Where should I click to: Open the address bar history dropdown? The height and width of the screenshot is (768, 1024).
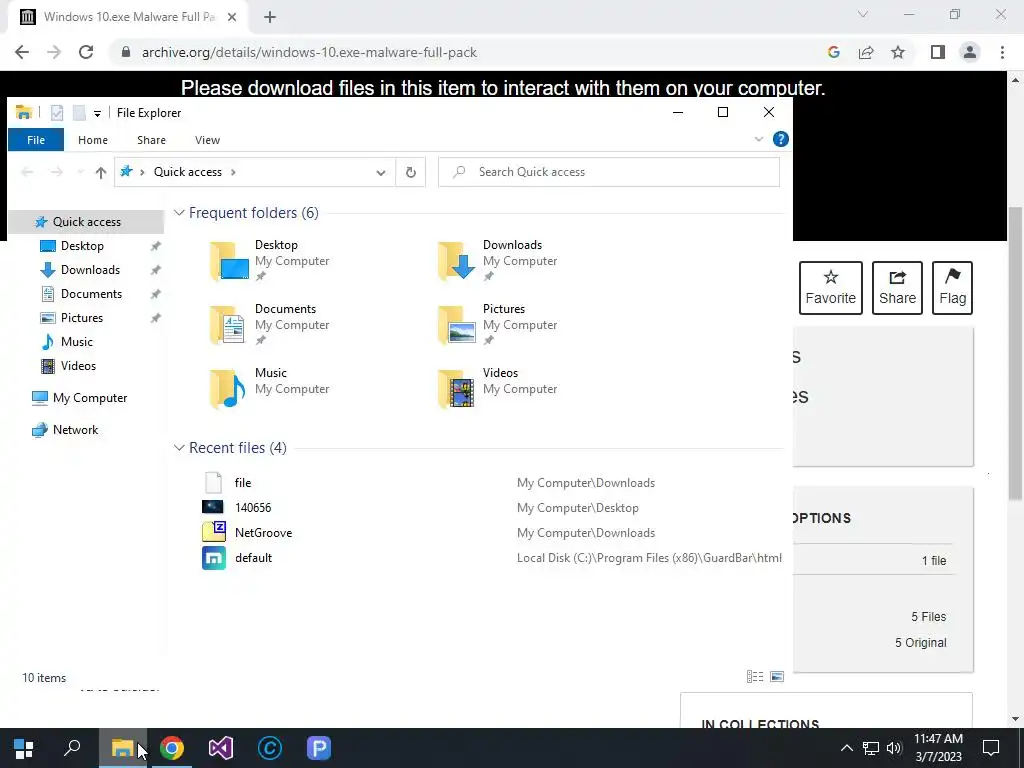381,172
